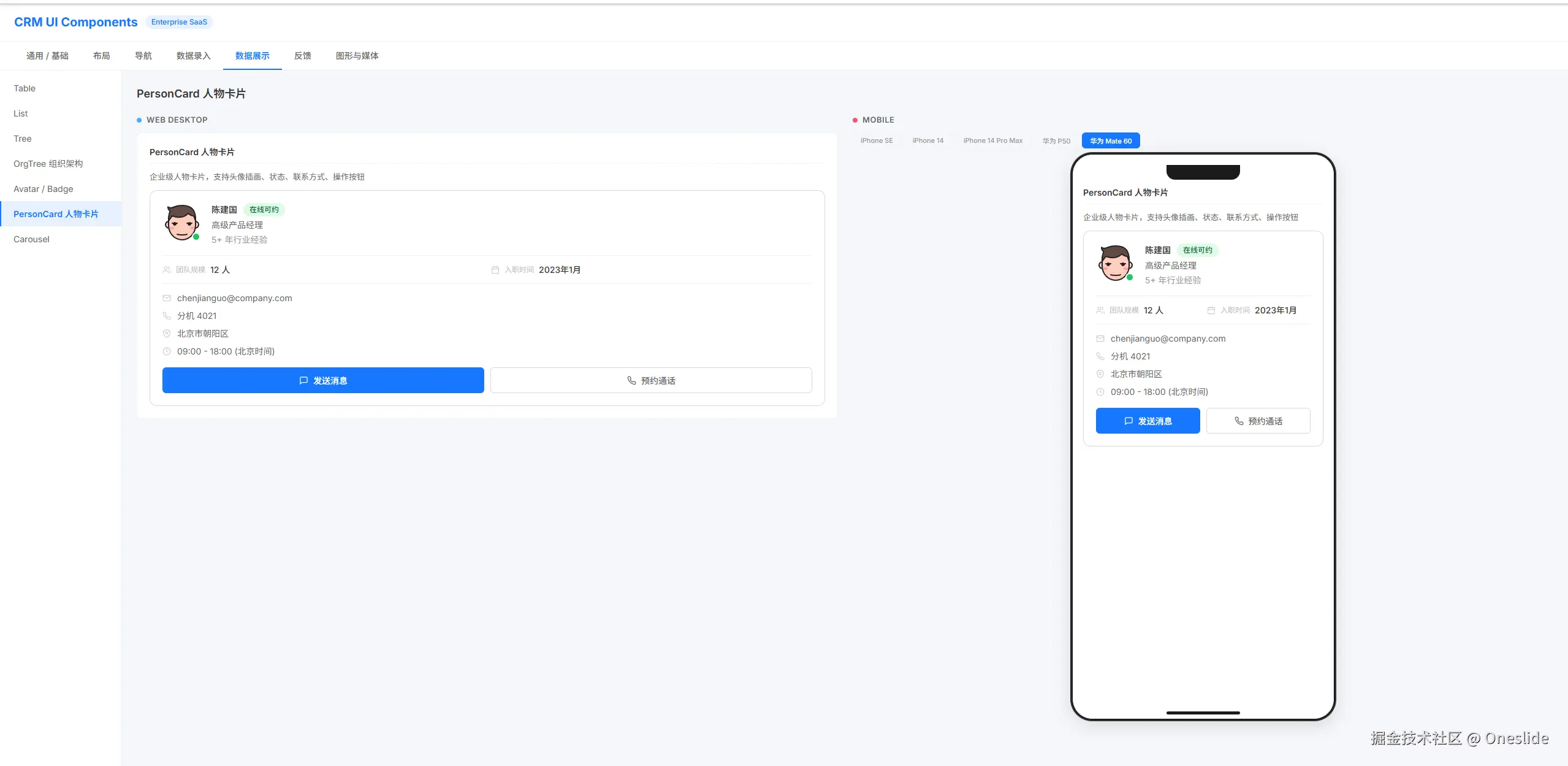Image resolution: width=1568 pixels, height=766 pixels.
Task: Open Carousel in the sidebar
Action: (x=61, y=239)
